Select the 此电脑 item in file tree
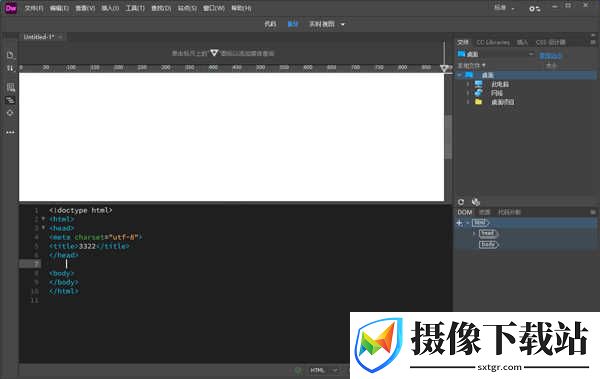 pyautogui.click(x=500, y=84)
